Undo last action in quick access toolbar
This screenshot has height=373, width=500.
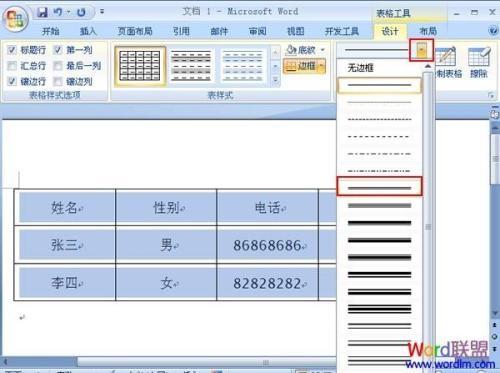(58, 12)
